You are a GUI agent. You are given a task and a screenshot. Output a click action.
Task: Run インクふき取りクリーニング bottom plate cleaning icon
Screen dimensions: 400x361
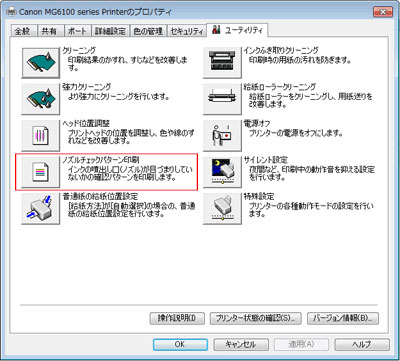222,62
